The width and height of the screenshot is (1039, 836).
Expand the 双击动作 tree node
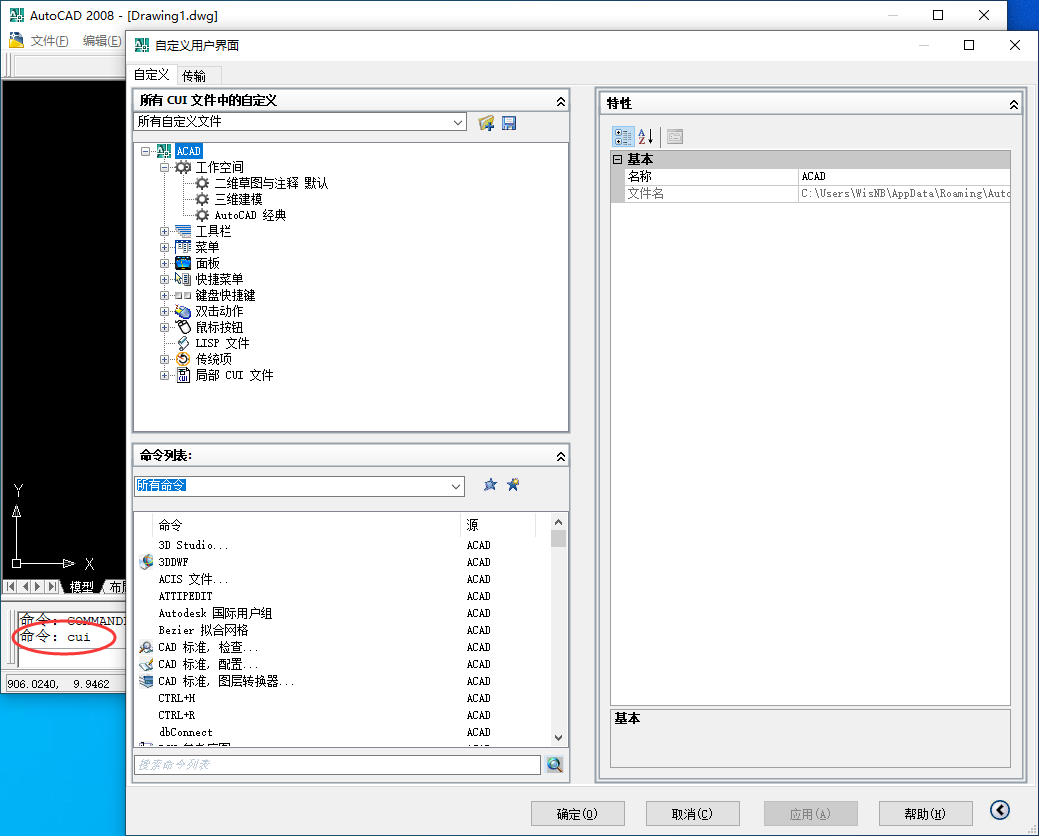click(x=164, y=311)
